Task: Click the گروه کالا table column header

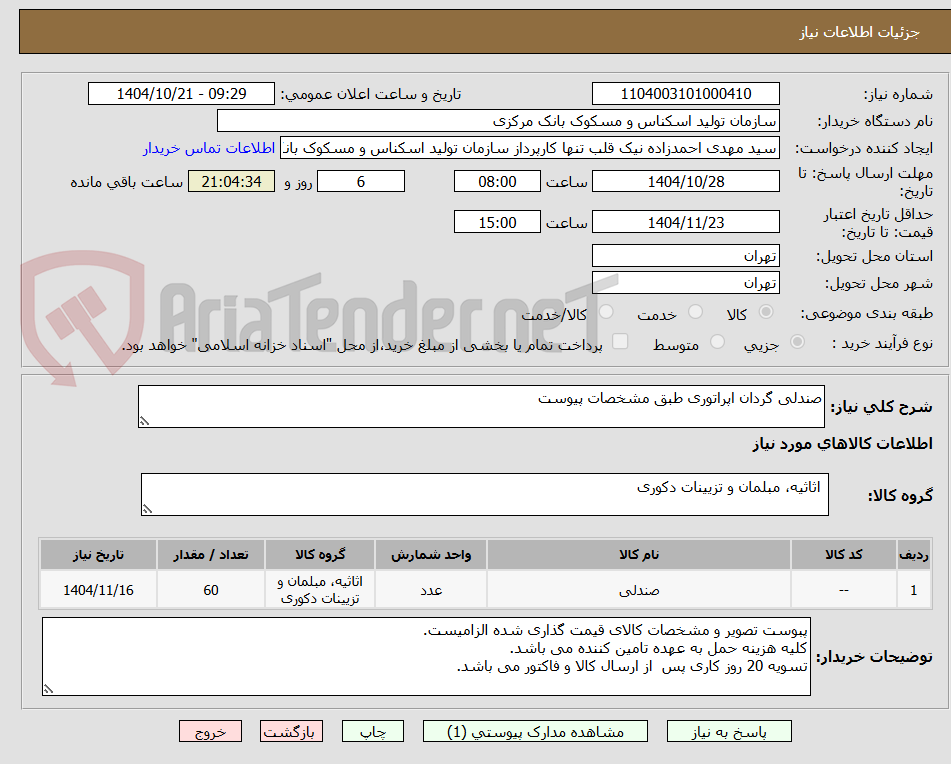Action: tap(320, 555)
